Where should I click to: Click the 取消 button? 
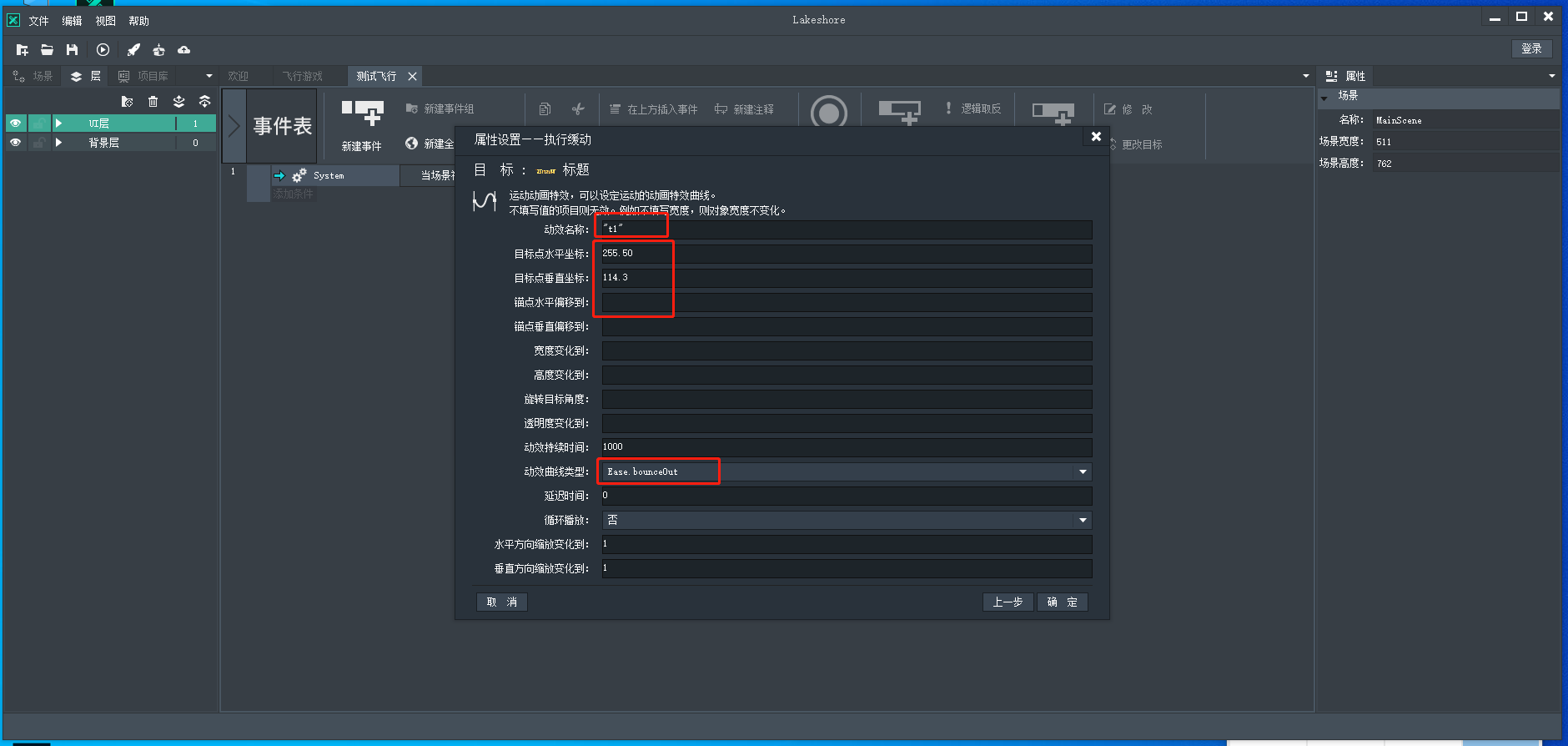[502, 602]
